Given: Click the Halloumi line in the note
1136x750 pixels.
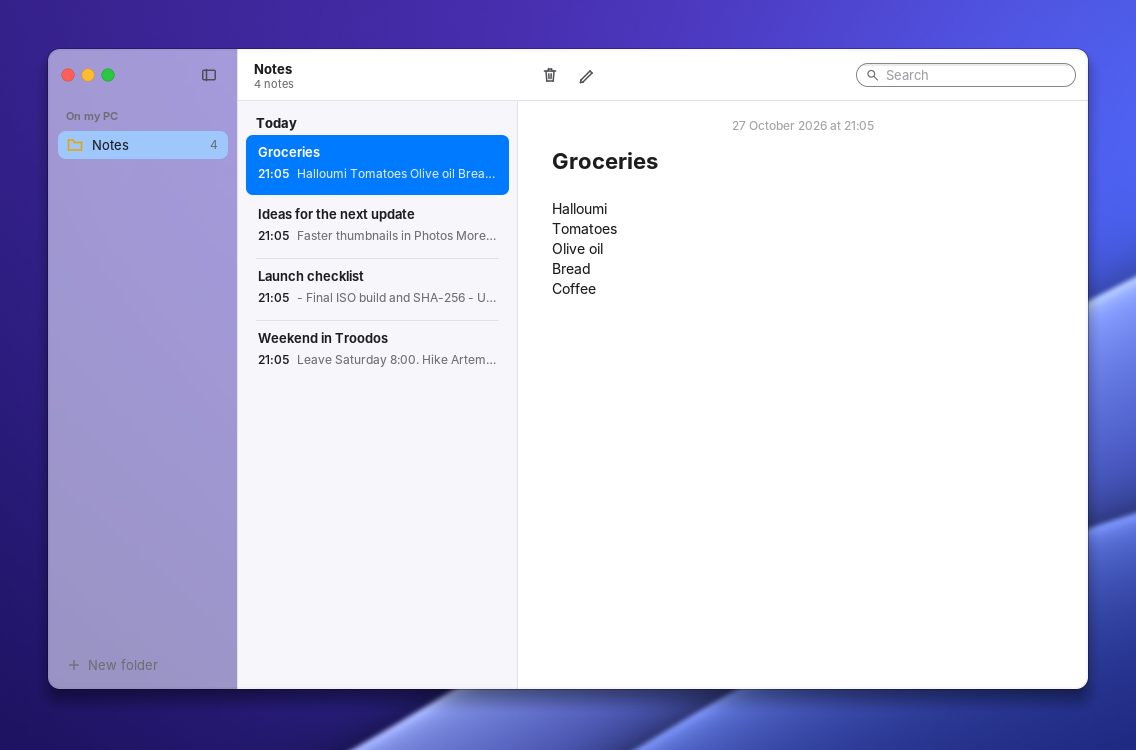Looking at the screenshot, I should (580, 209).
